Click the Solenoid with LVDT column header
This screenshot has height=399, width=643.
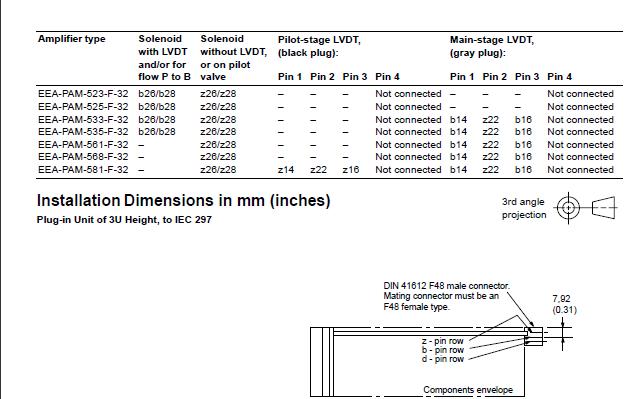pyautogui.click(x=164, y=58)
